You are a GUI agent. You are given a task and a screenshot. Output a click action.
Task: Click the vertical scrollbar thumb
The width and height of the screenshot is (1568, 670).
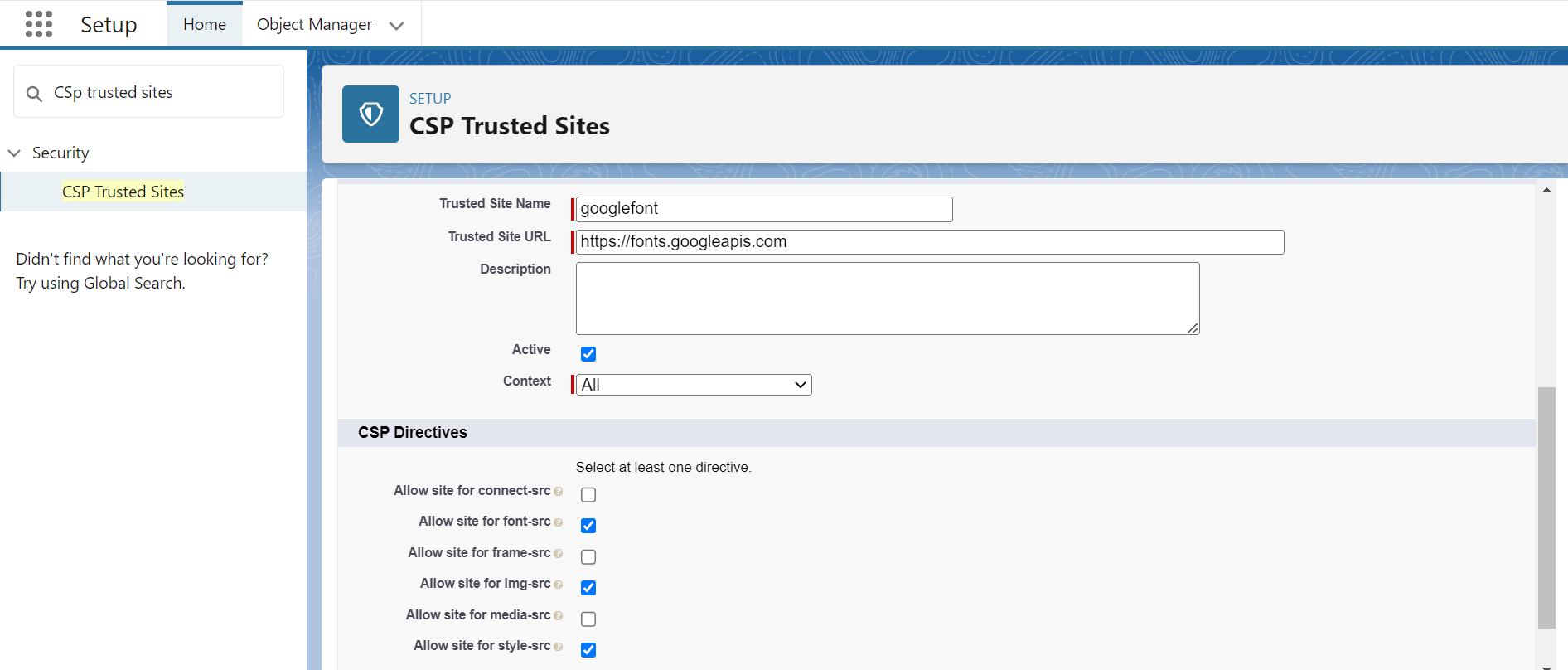[1546, 507]
